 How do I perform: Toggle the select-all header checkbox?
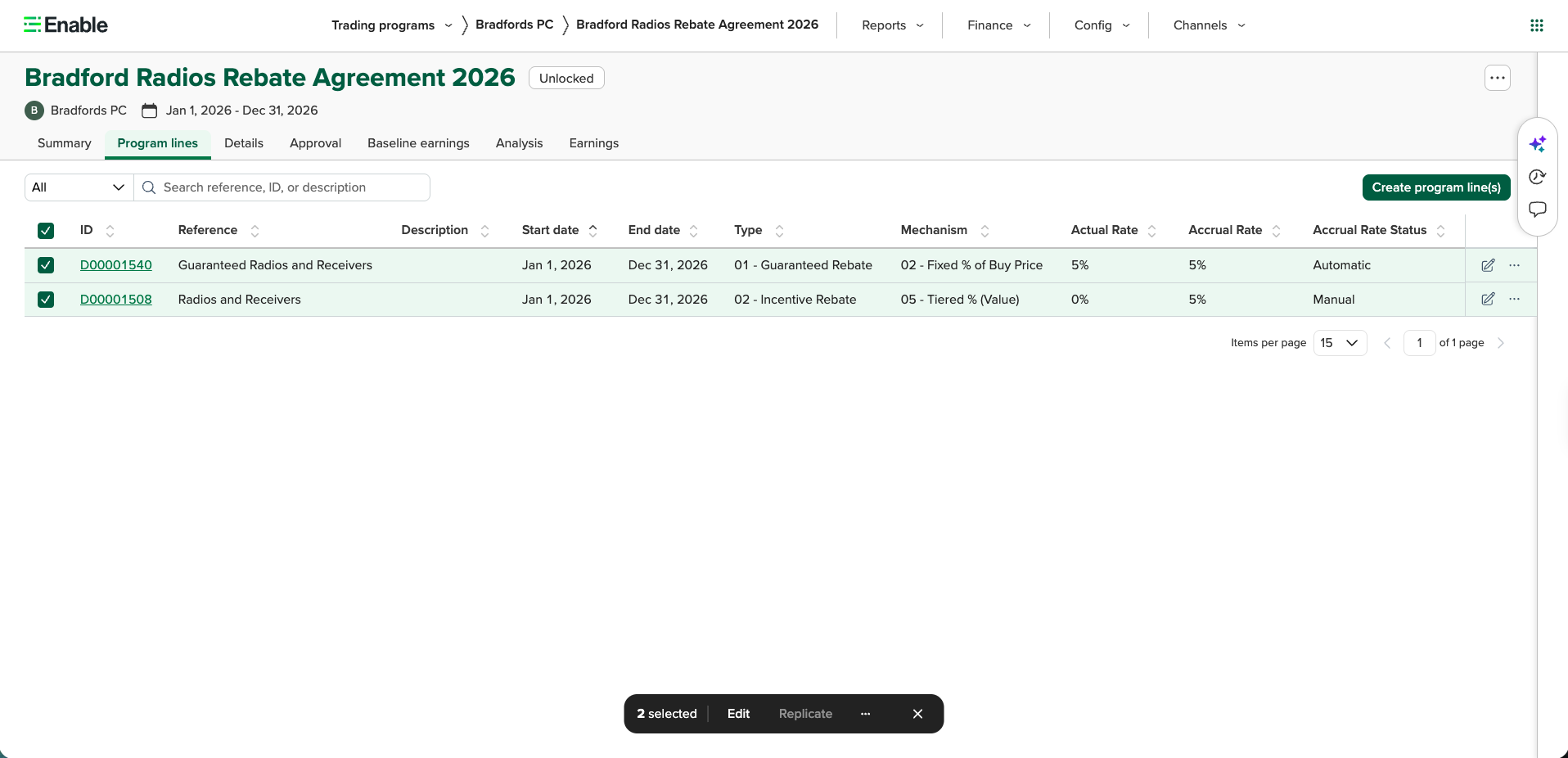click(x=46, y=231)
